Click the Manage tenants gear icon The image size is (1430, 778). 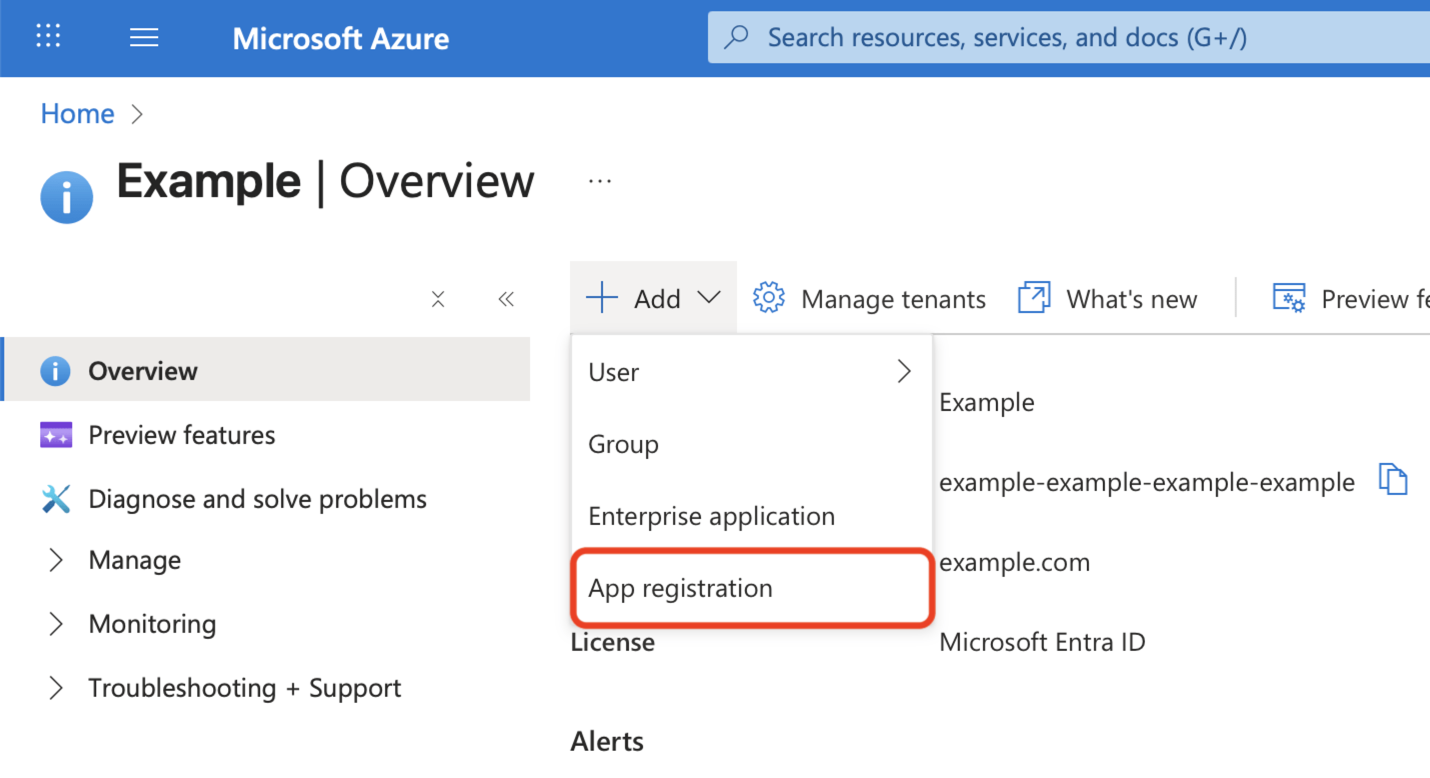pyautogui.click(x=768, y=297)
